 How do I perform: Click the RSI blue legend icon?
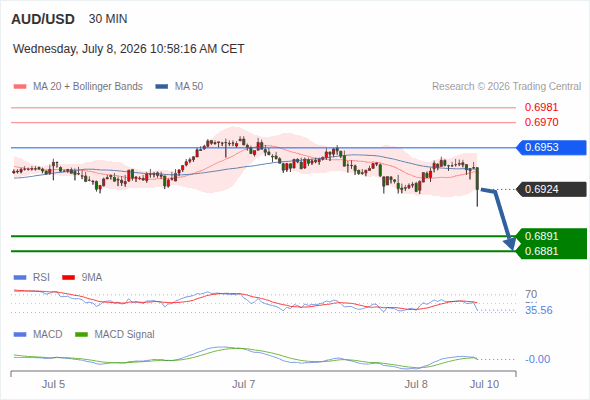20,278
